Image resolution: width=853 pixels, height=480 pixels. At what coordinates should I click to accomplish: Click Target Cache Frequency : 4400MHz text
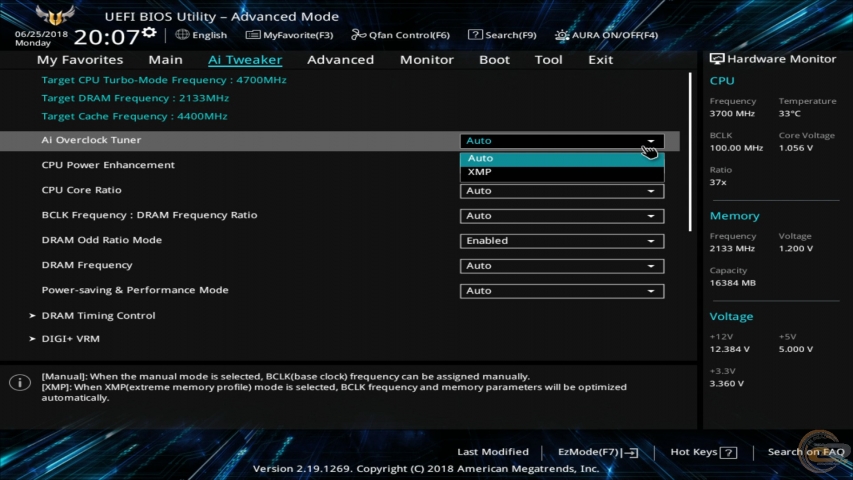(134, 116)
